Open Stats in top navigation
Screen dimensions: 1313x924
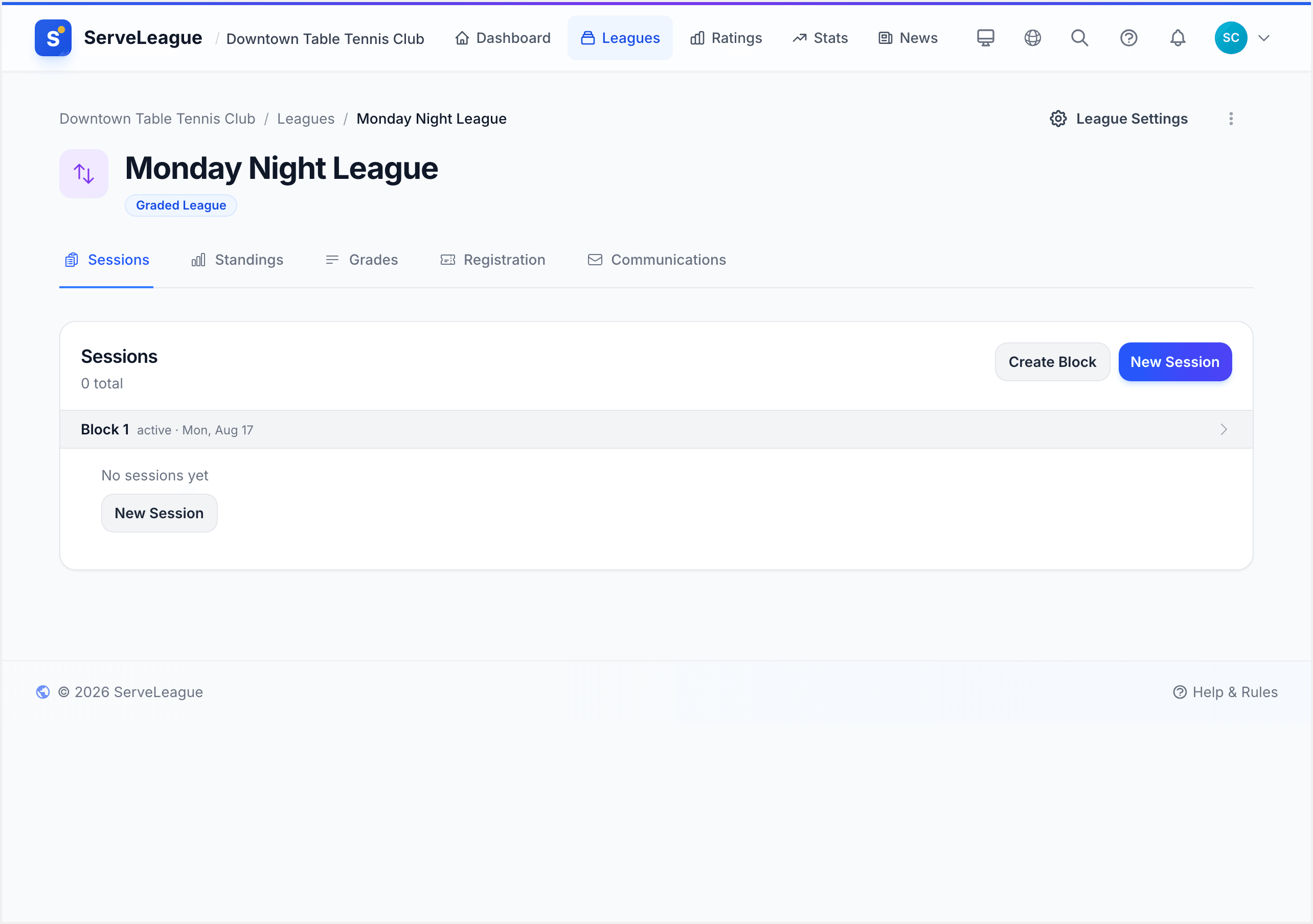820,38
